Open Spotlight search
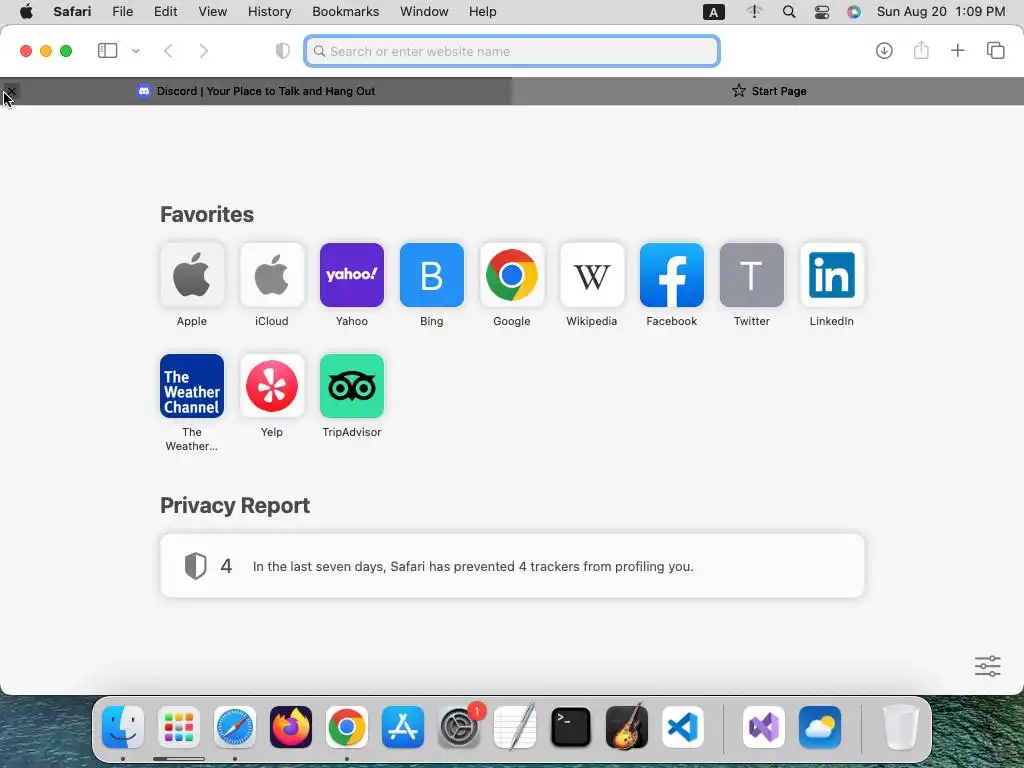Image resolution: width=1024 pixels, height=768 pixels. pos(789,12)
